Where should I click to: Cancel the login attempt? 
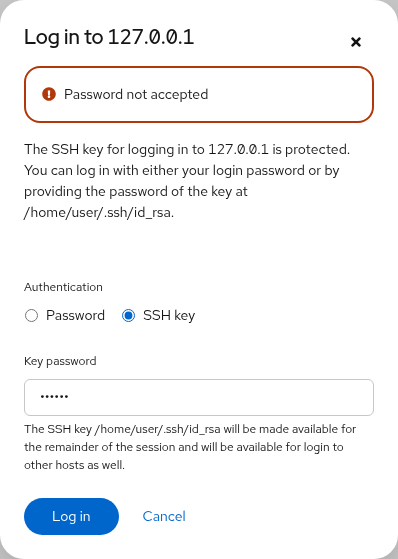point(164,516)
